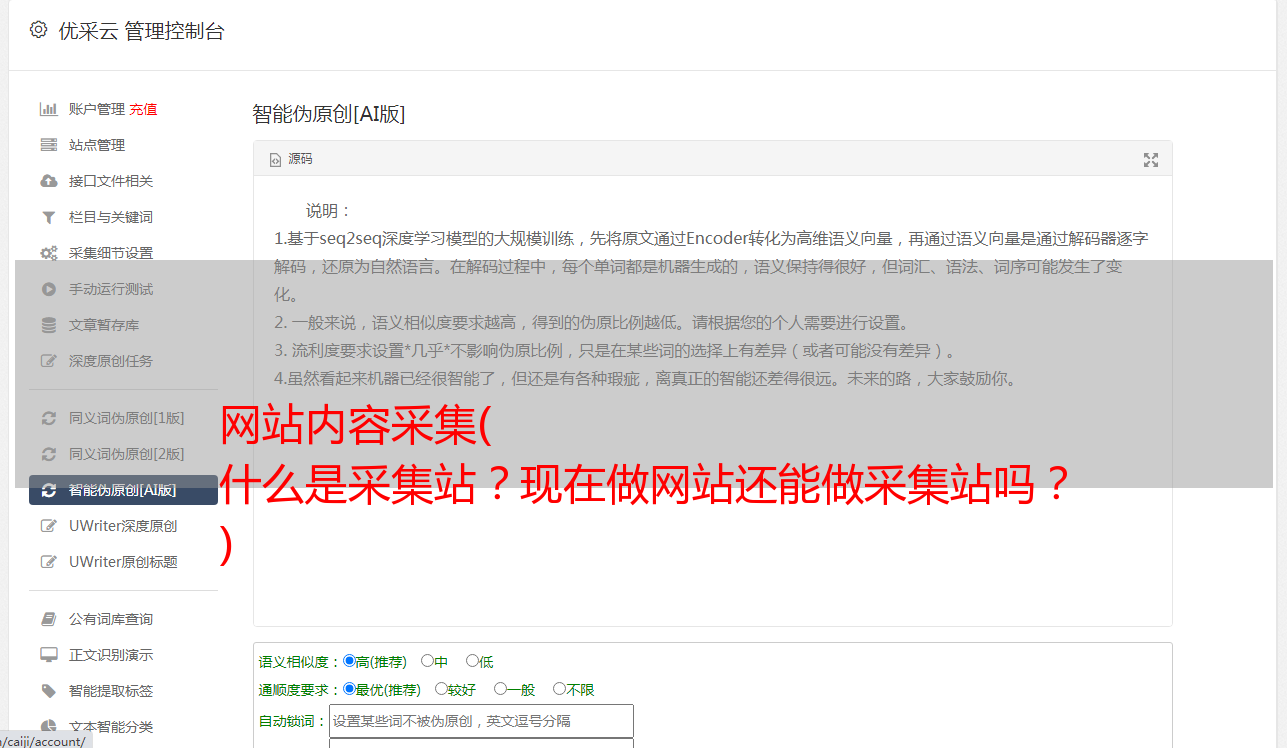
Task: Click the 接口文件相关 cloud upload icon
Action: point(48,181)
